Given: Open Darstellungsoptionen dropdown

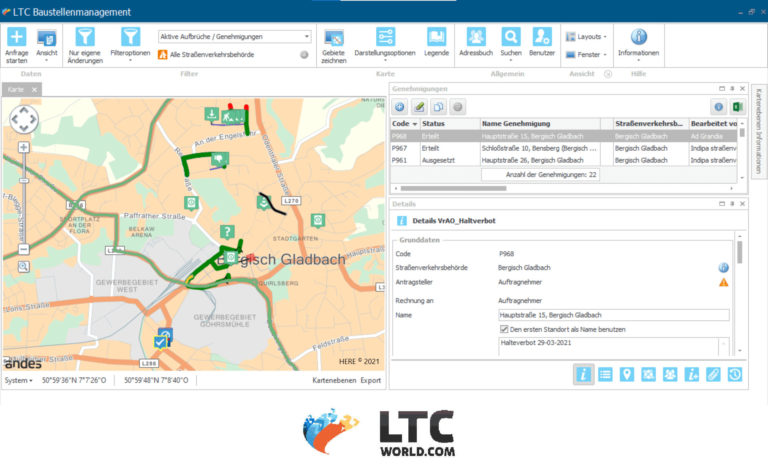Looking at the screenshot, I should coord(385,44).
